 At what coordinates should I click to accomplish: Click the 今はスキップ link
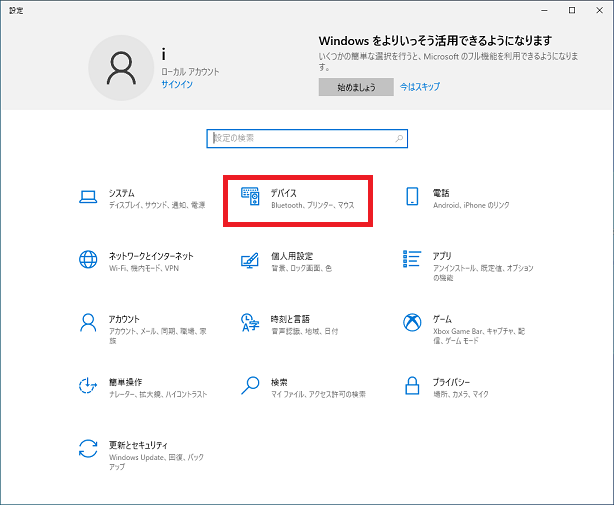pos(420,87)
